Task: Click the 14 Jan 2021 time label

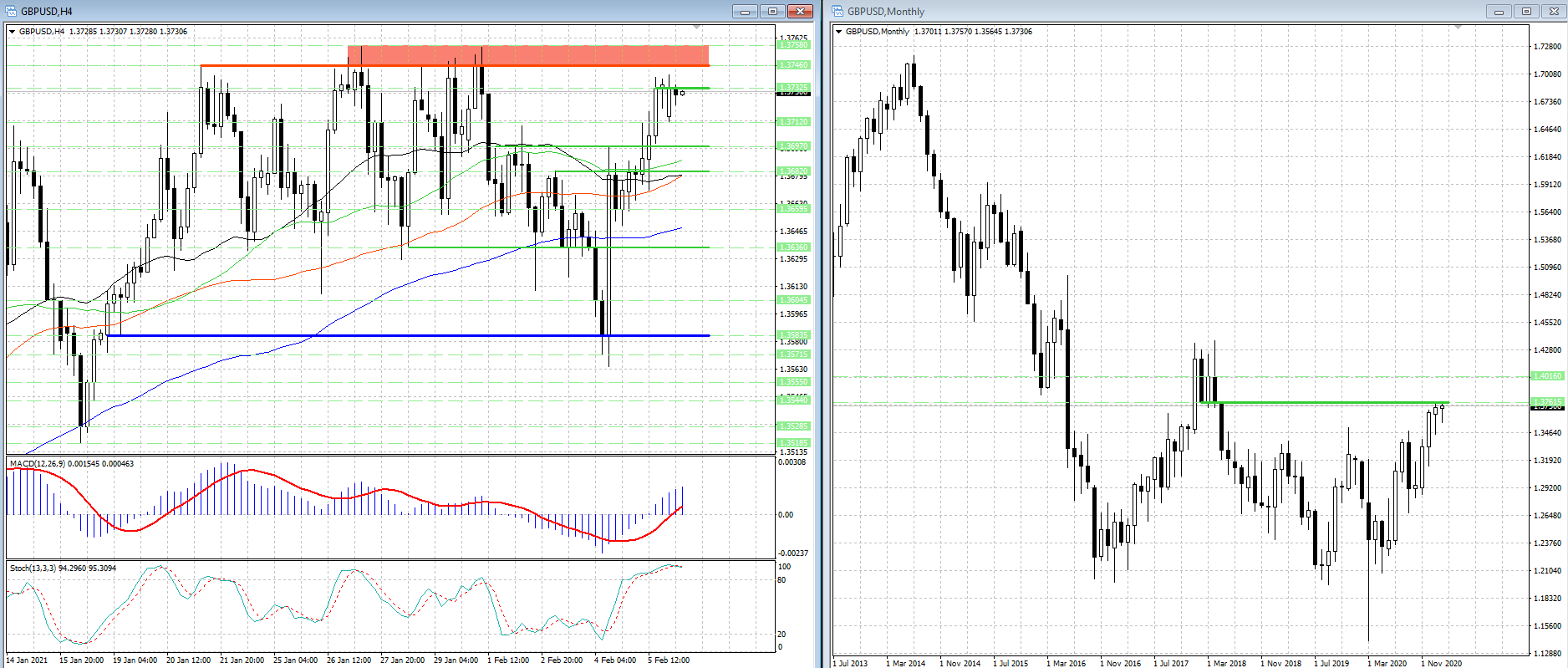Action: [x=28, y=660]
